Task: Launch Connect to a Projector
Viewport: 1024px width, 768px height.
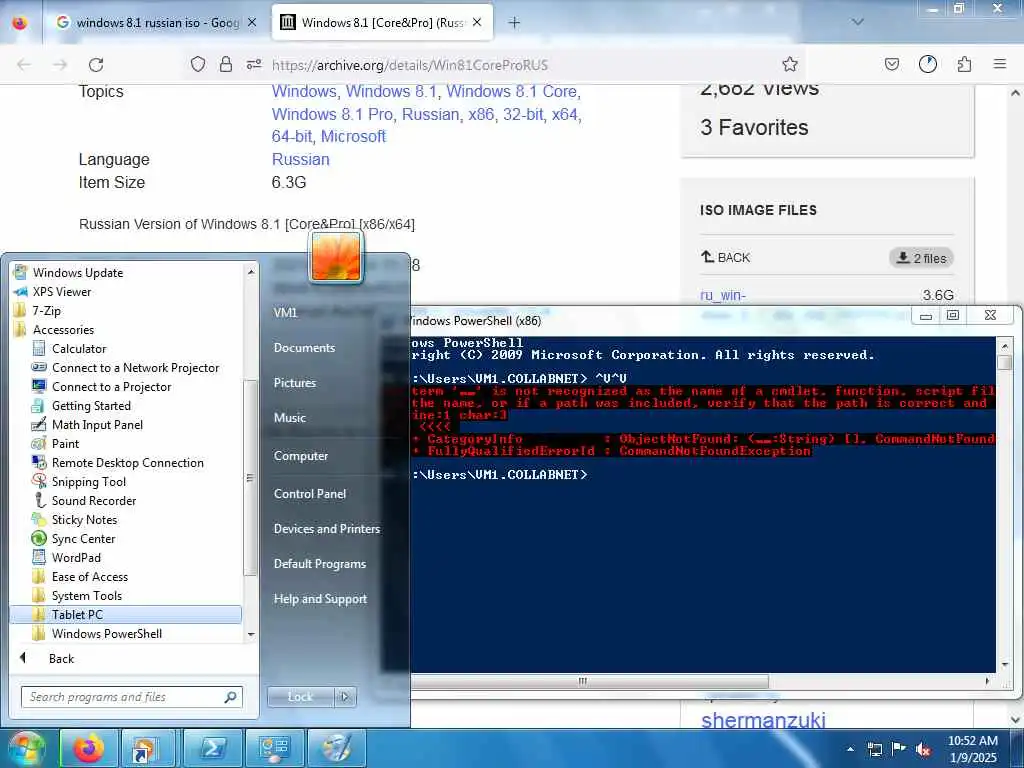Action: point(111,387)
